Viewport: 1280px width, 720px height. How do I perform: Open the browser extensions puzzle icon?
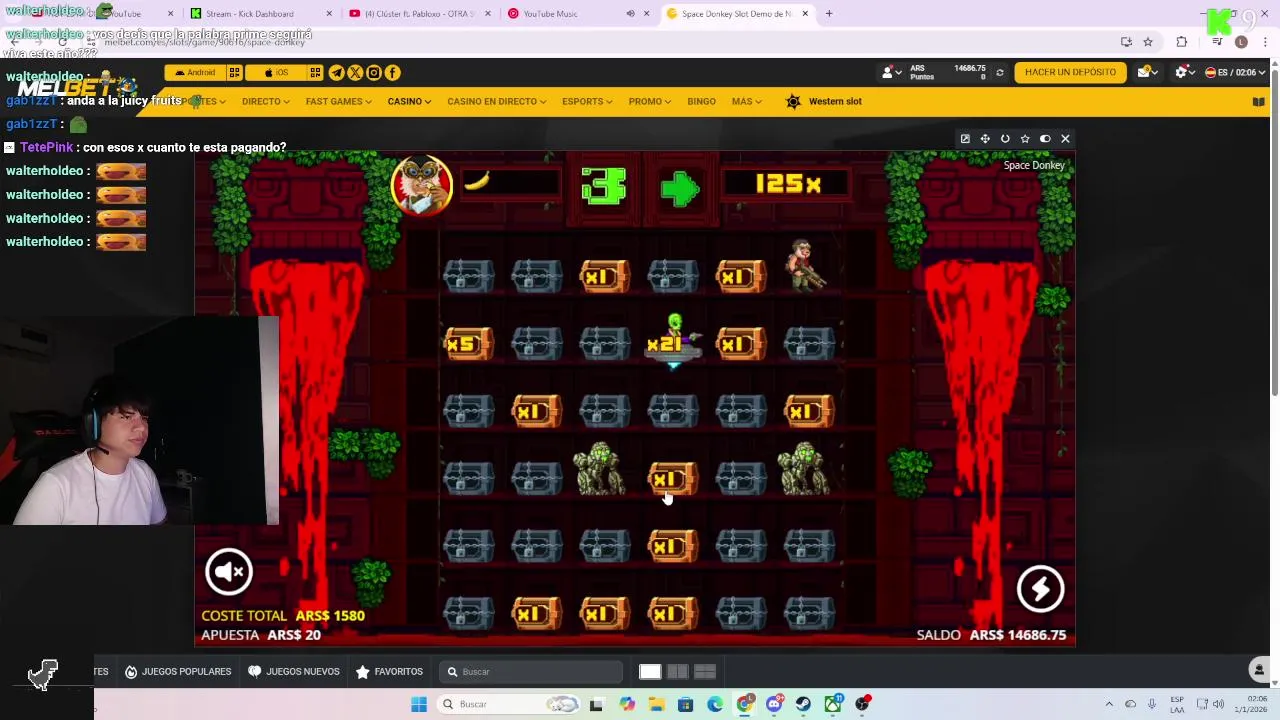point(1182,42)
